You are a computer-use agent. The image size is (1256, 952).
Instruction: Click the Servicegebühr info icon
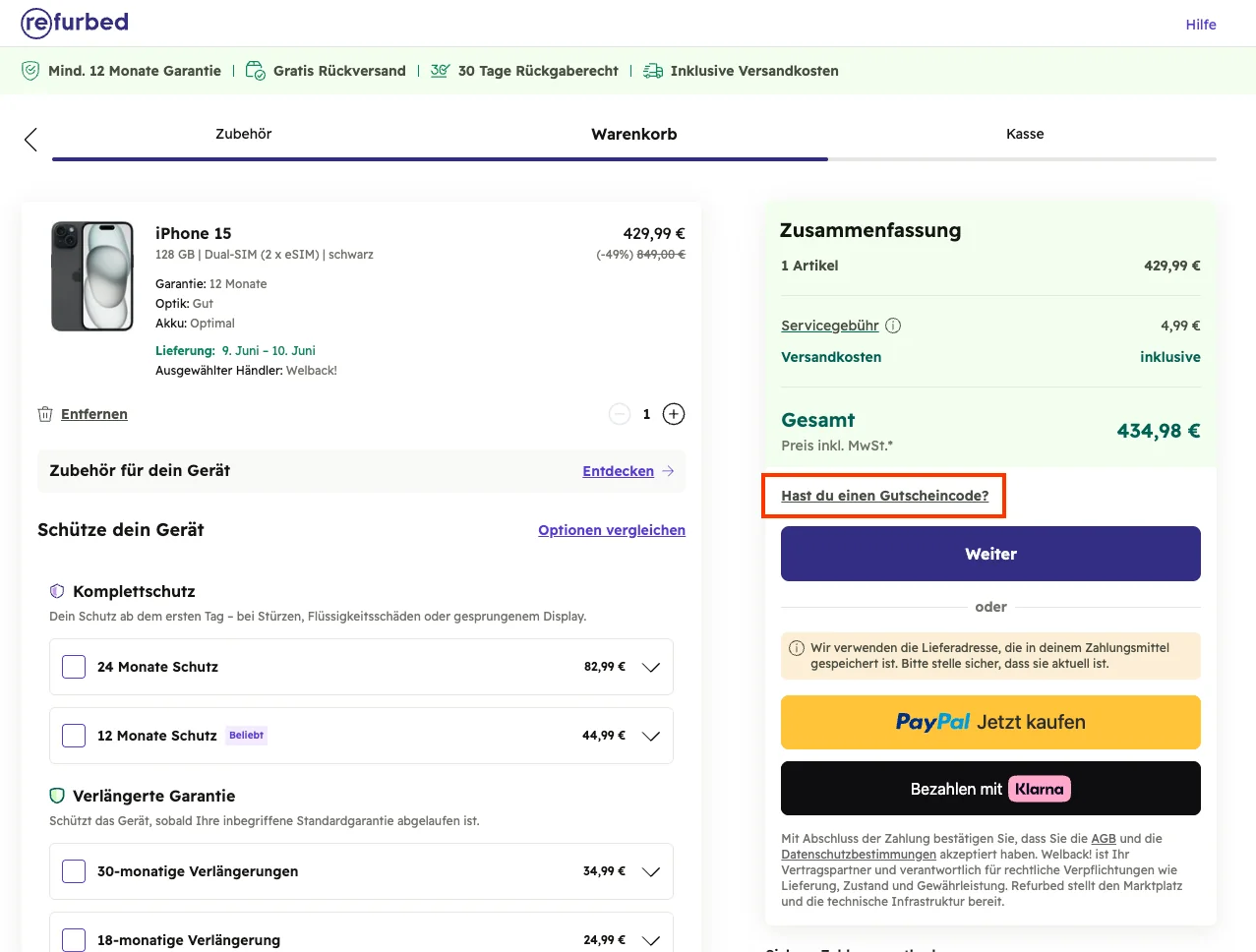click(x=893, y=326)
